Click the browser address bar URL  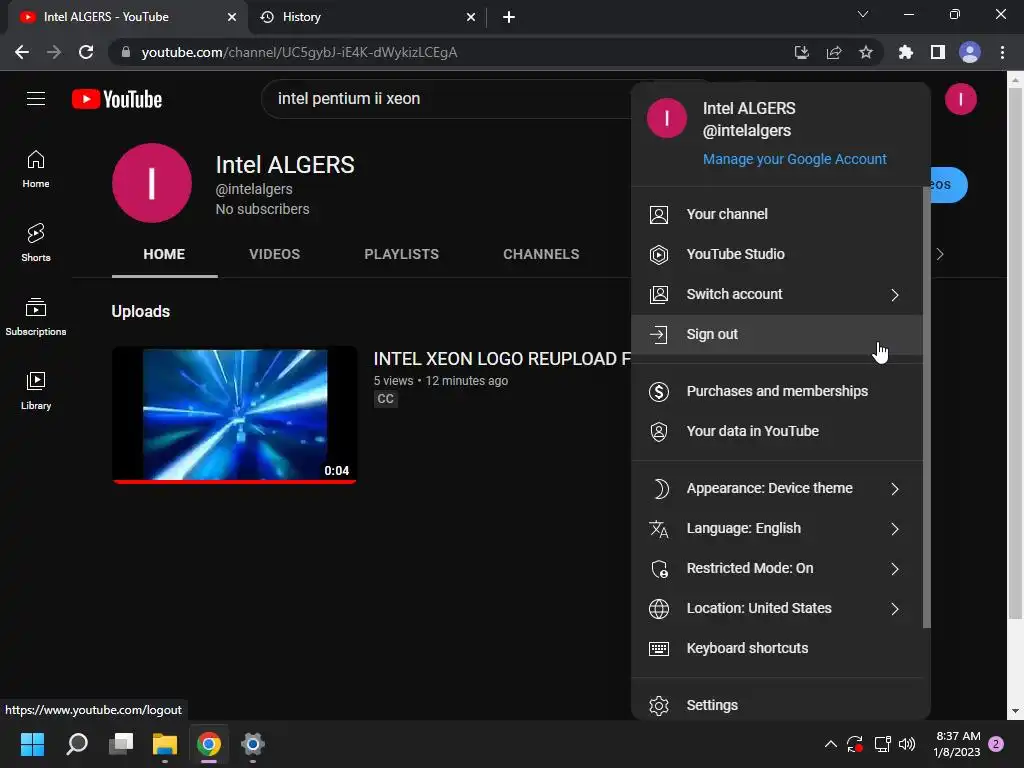point(299,52)
